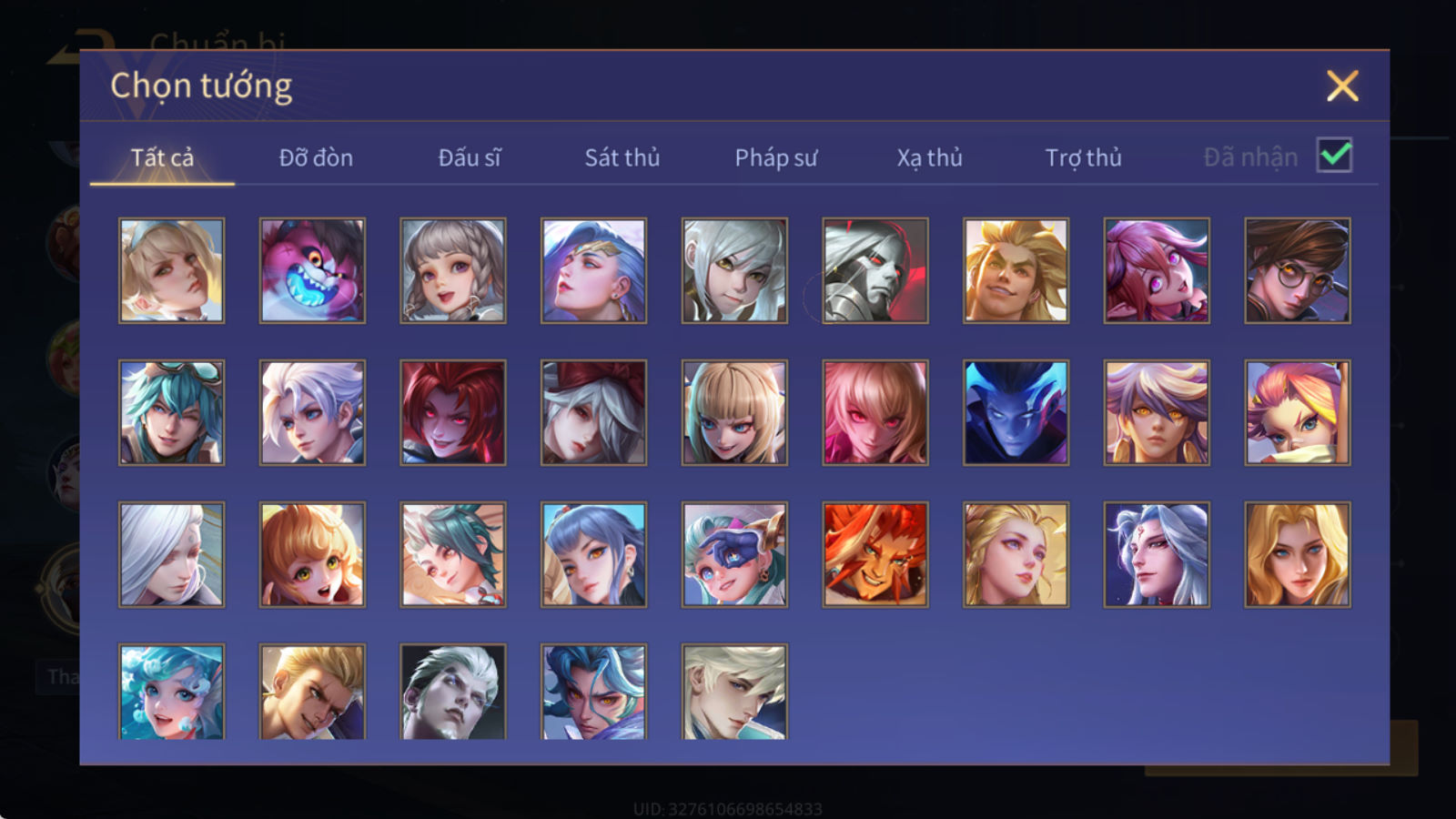The width and height of the screenshot is (1456, 819).
Task: Pick the dark blue-skinned hooded hero
Action: [1016, 412]
